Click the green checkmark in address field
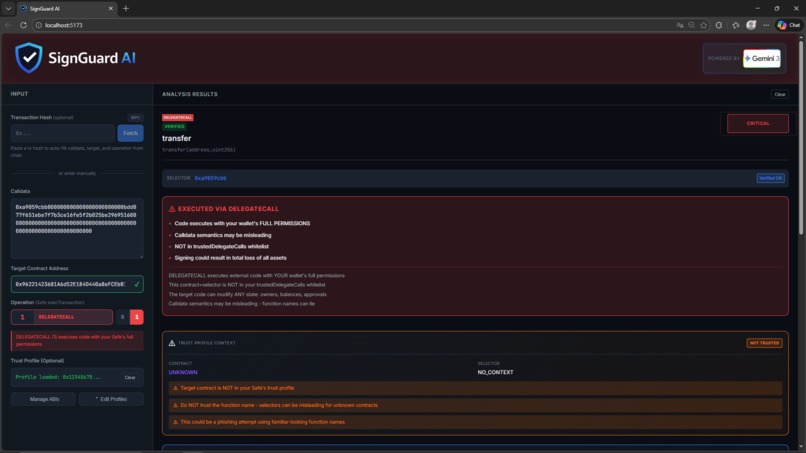Screen dimensions: 806x453 click(x=137, y=284)
